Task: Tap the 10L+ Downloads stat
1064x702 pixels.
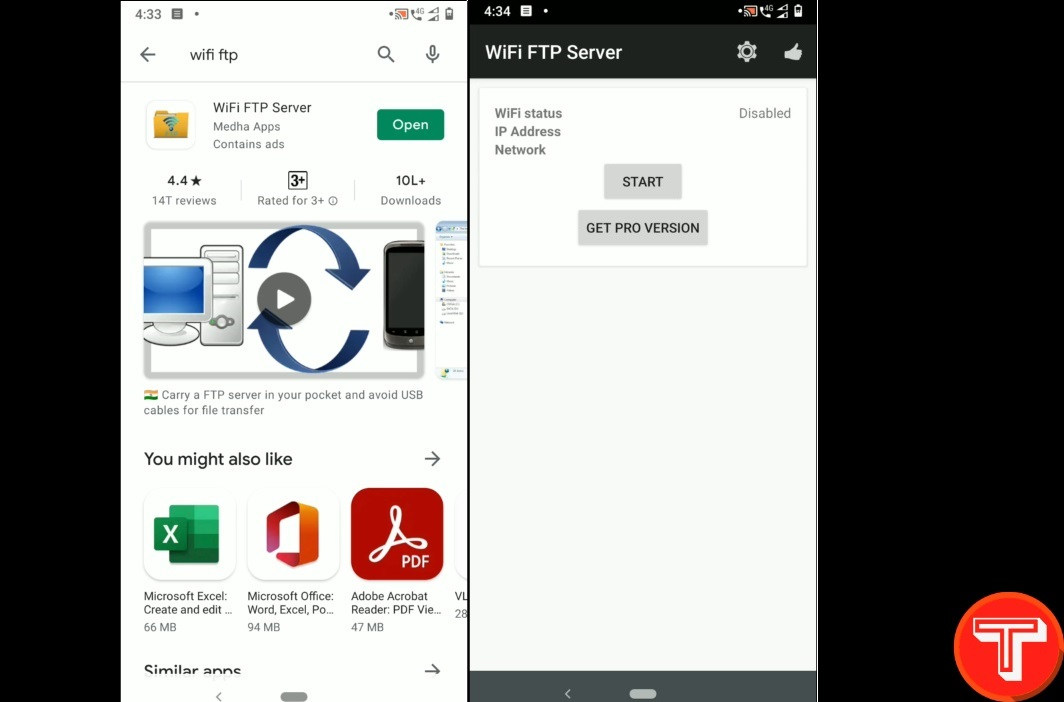Action: (x=411, y=190)
